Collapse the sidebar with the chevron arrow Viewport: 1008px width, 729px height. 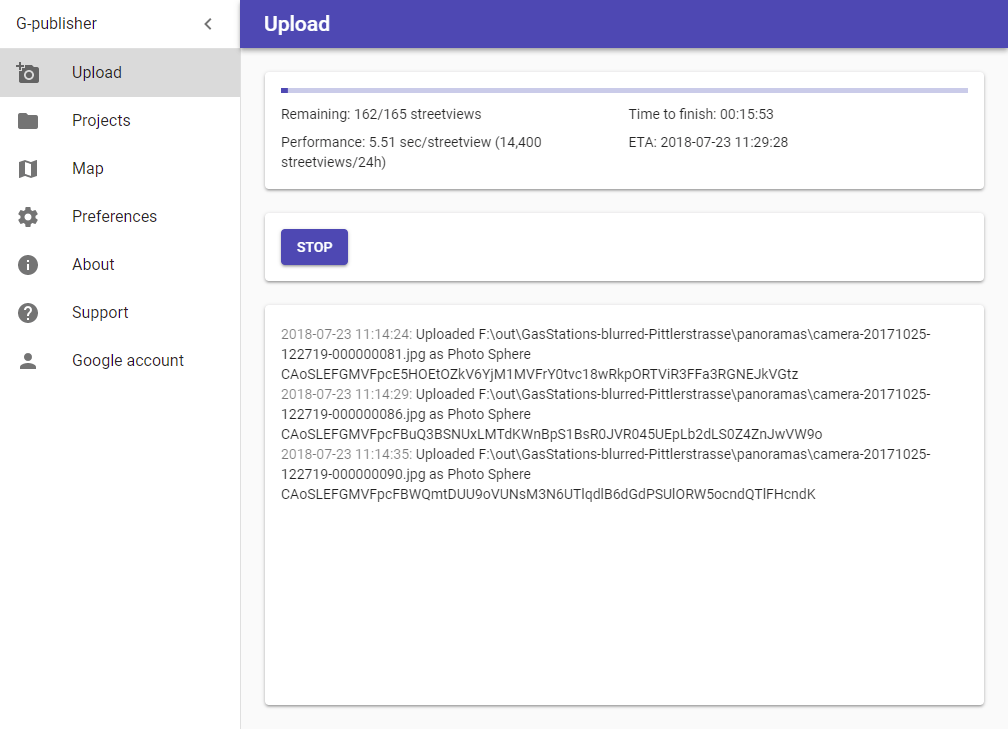pyautogui.click(x=208, y=24)
